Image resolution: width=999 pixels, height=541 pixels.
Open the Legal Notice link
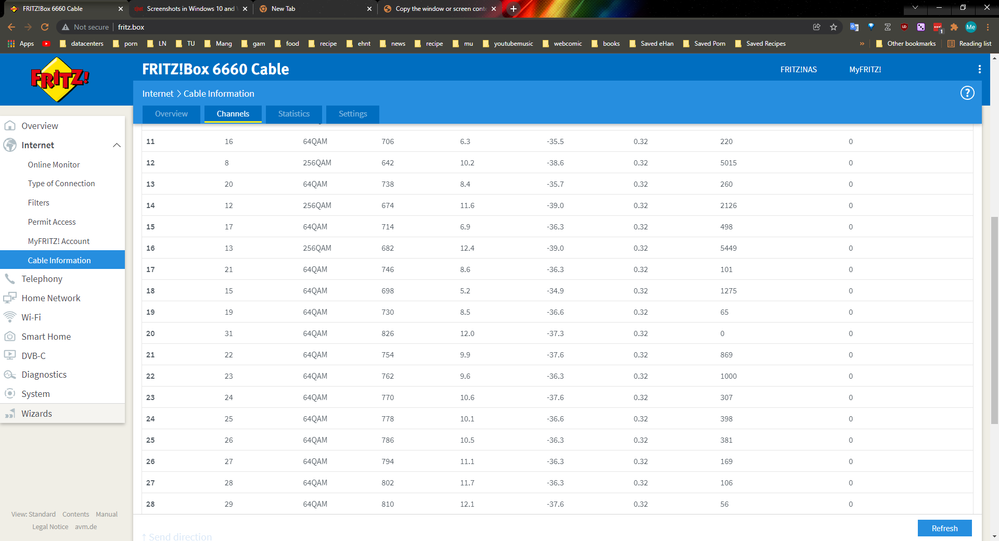[x=50, y=527]
